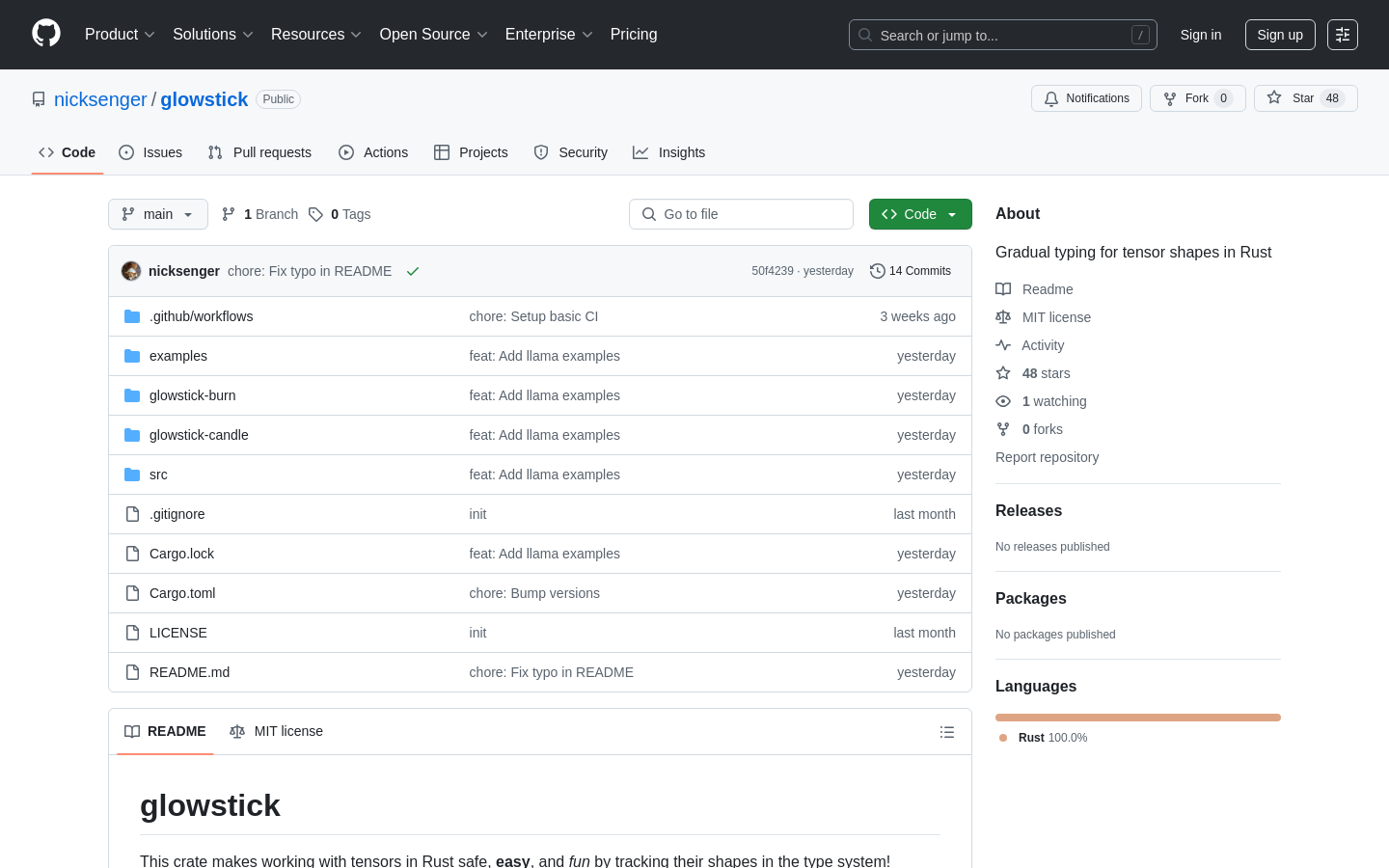Click the Cargo.toml file icon
This screenshot has height=868, width=1389.
coord(132,593)
